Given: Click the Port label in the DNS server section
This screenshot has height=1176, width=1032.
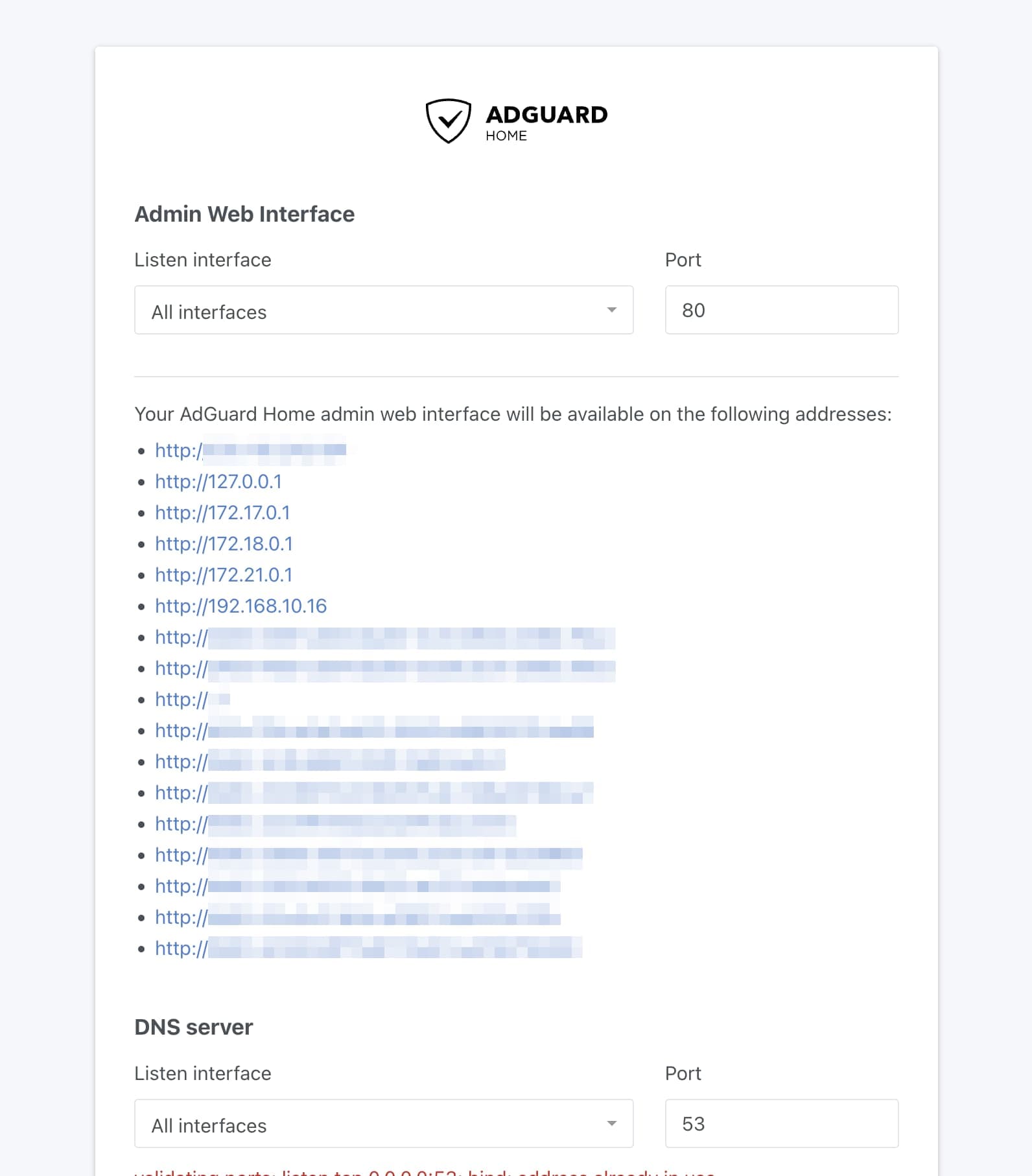Looking at the screenshot, I should 683,1074.
